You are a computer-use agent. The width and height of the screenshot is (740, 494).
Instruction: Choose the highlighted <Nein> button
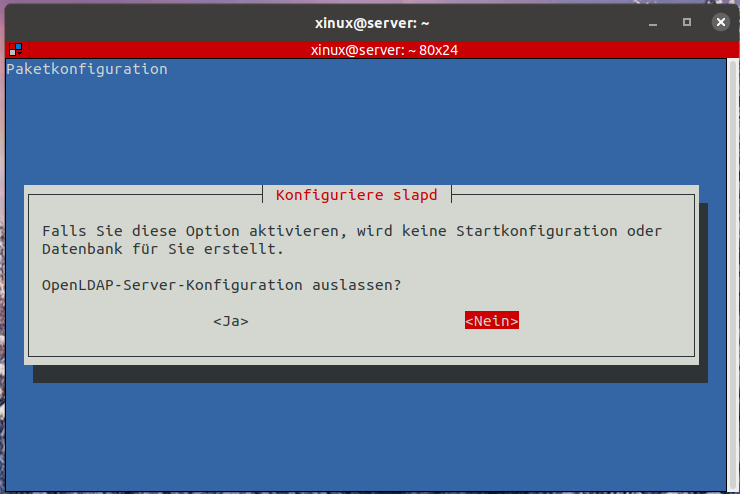click(x=492, y=320)
